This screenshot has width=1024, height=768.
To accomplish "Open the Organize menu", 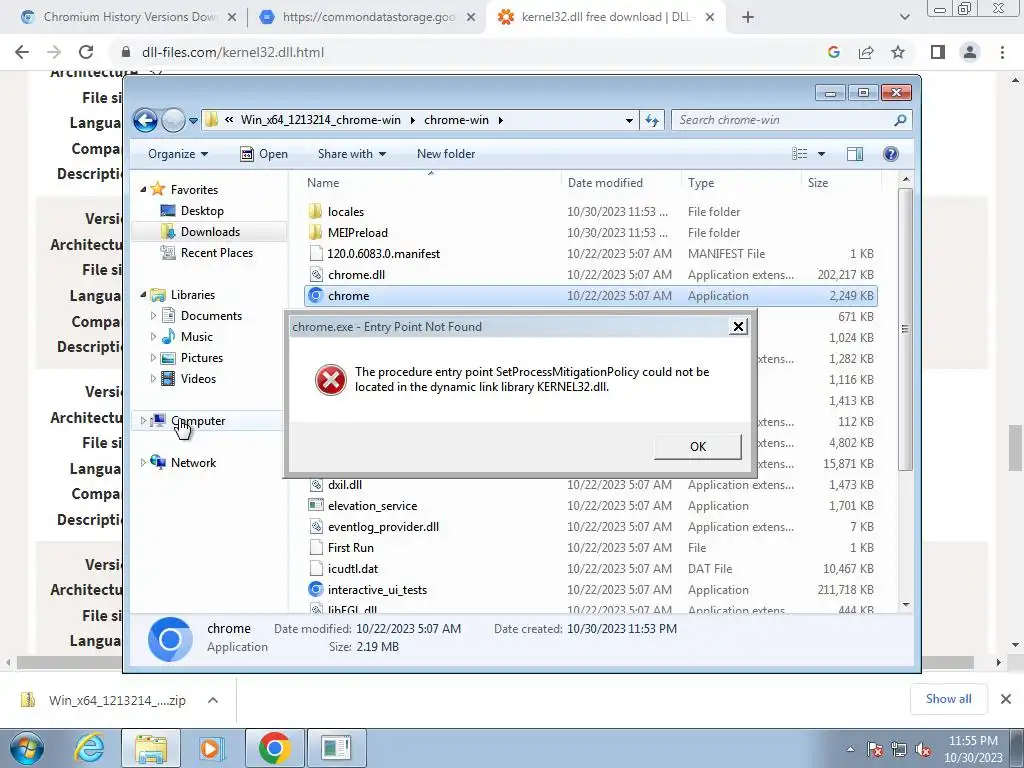I will (178, 154).
